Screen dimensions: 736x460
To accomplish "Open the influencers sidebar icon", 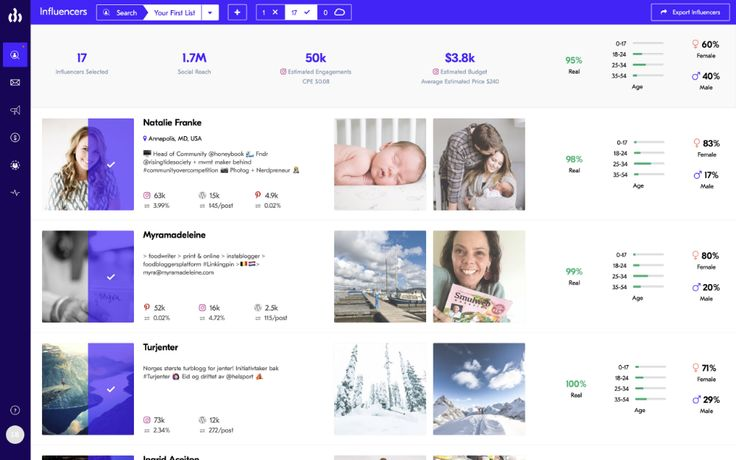I will pyautogui.click(x=15, y=55).
